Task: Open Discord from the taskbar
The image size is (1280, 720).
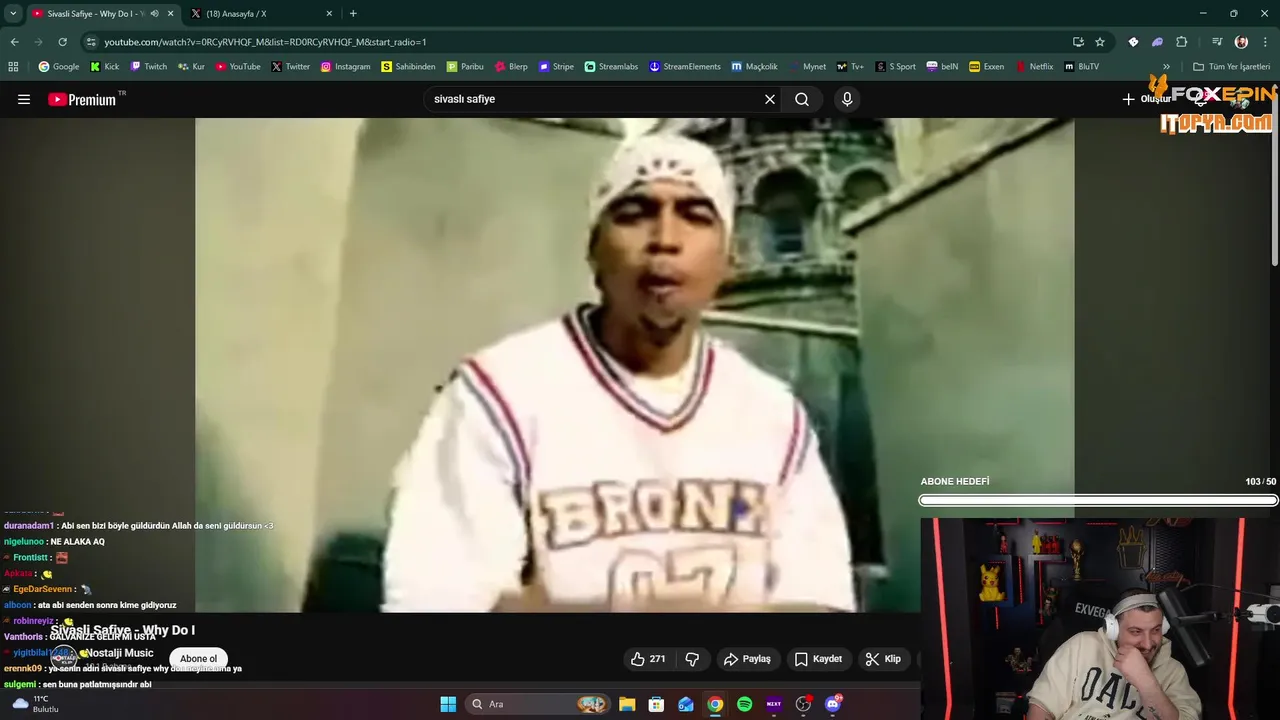Action: click(833, 704)
